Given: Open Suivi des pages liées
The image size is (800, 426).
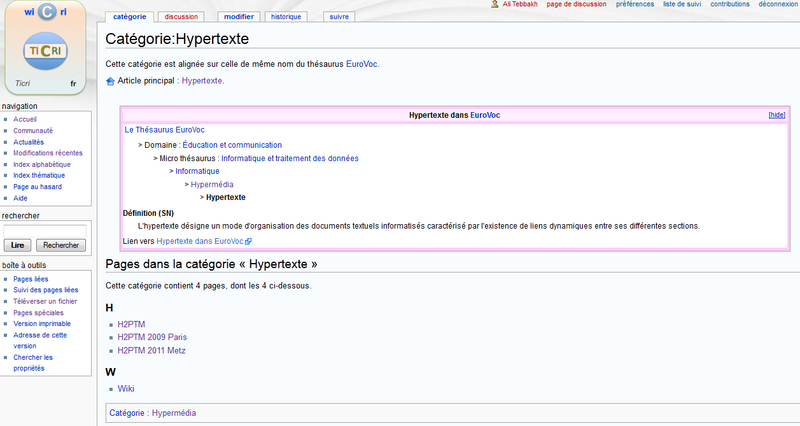Looking at the screenshot, I should [46, 290].
